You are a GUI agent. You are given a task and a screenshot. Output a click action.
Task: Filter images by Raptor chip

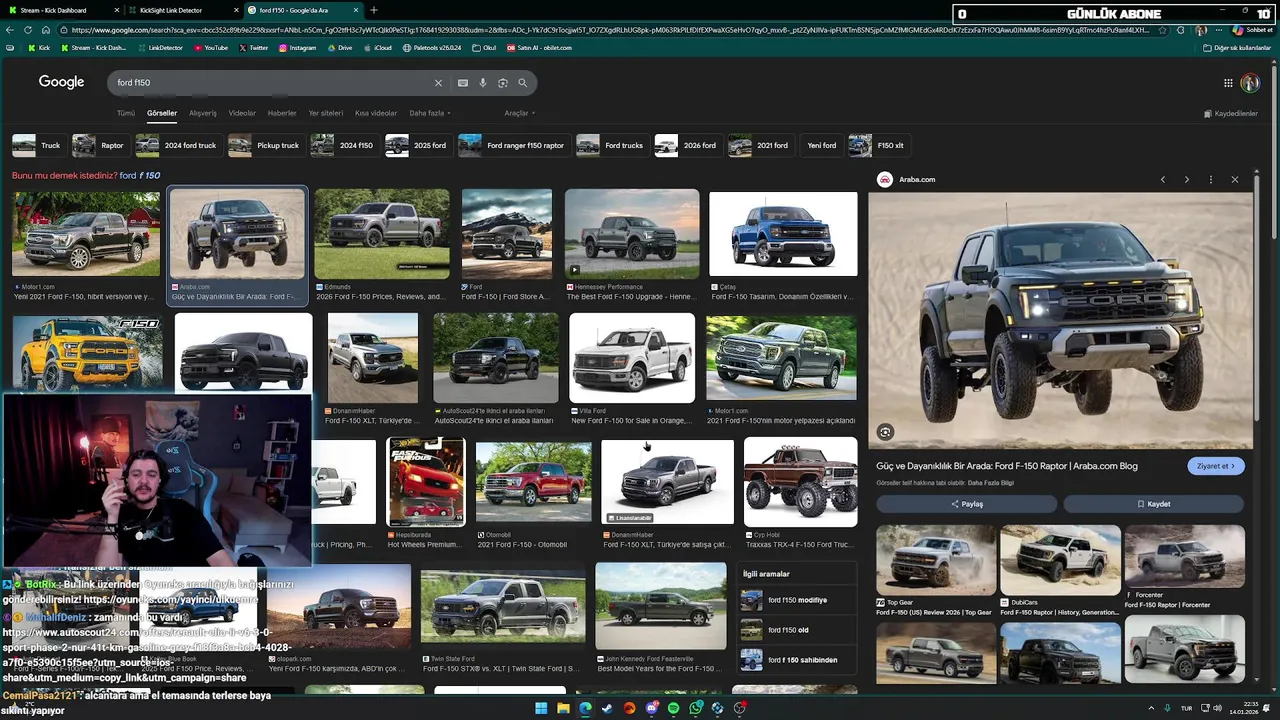(x=99, y=145)
